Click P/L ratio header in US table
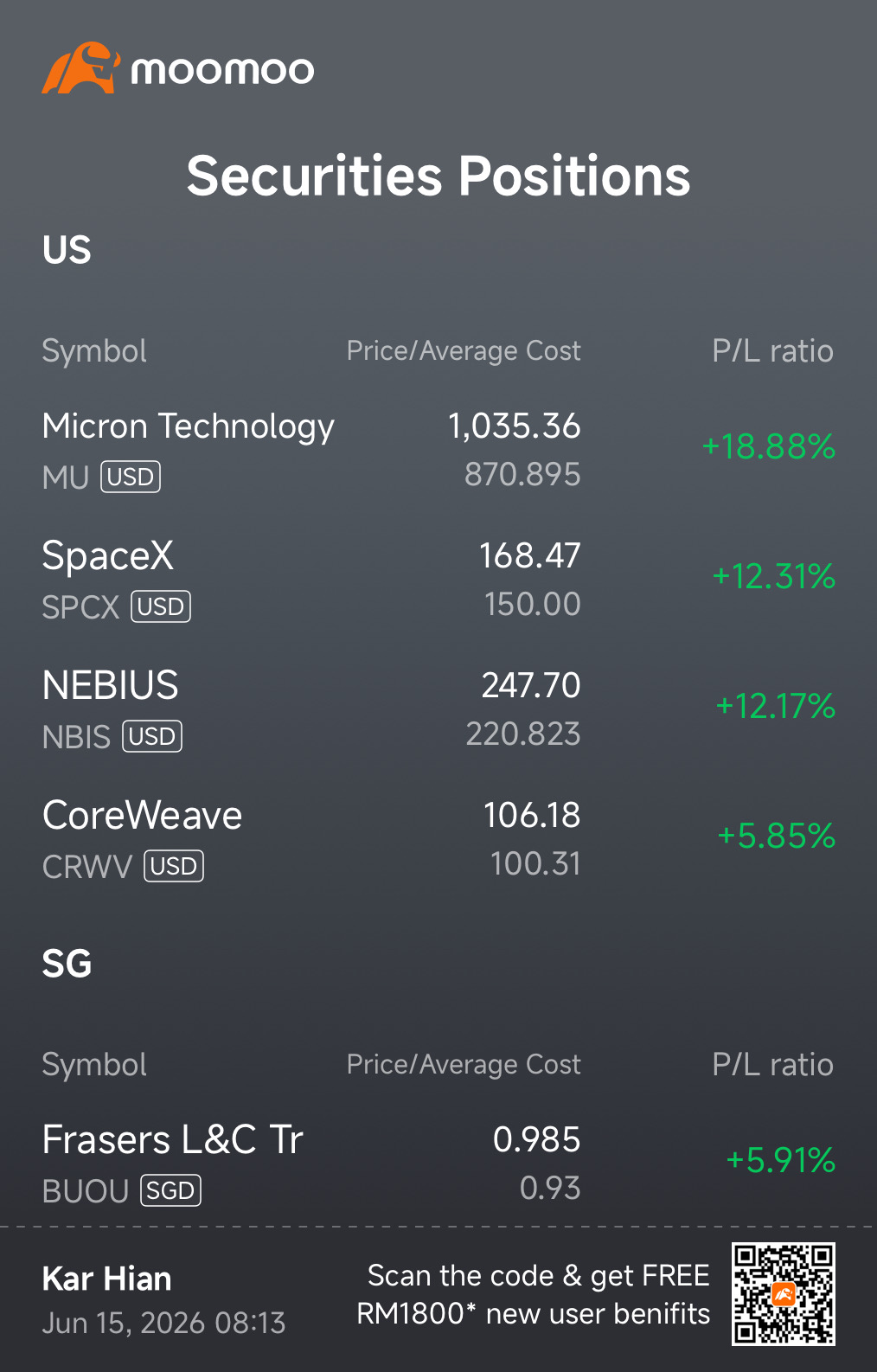 [772, 351]
